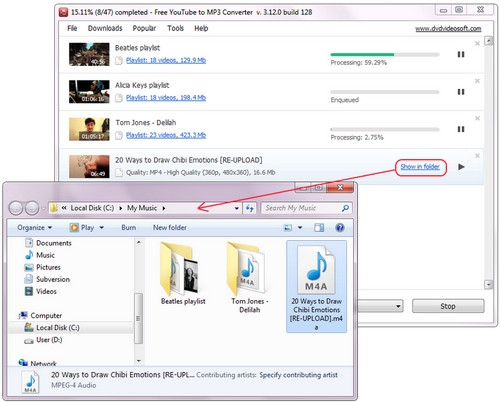Click the Alicia Keys playlist video thumbnail
This screenshot has width=500, height=402.
click(x=89, y=91)
